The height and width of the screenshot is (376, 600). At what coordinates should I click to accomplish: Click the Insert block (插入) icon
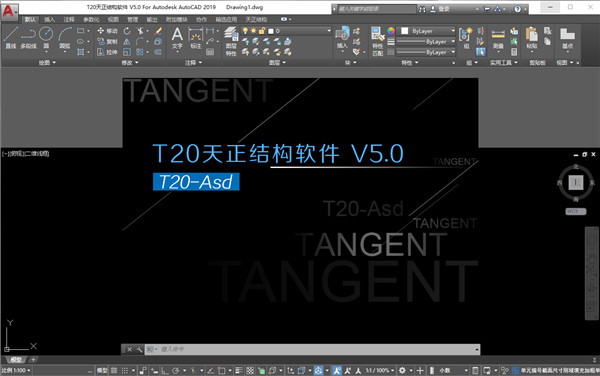coord(342,37)
